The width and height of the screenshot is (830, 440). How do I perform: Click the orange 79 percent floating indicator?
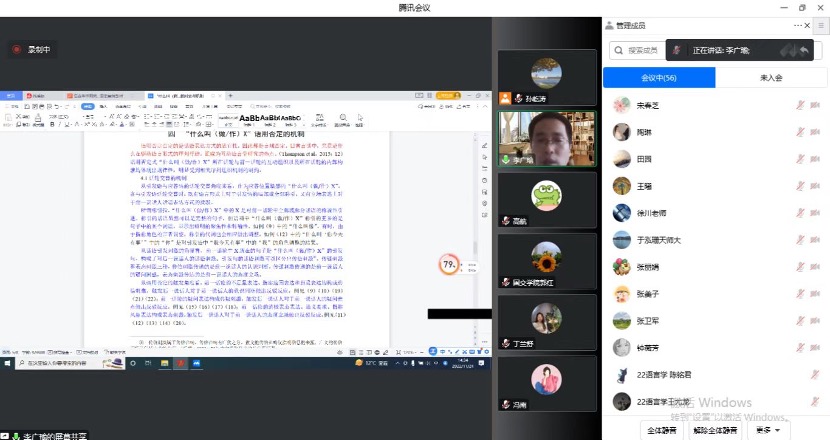pos(451,265)
